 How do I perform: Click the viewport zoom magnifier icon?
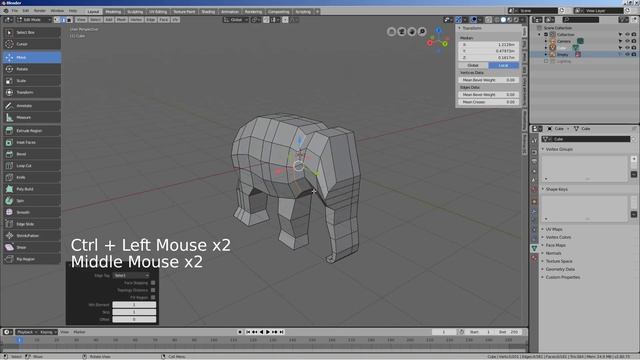coord(422,31)
